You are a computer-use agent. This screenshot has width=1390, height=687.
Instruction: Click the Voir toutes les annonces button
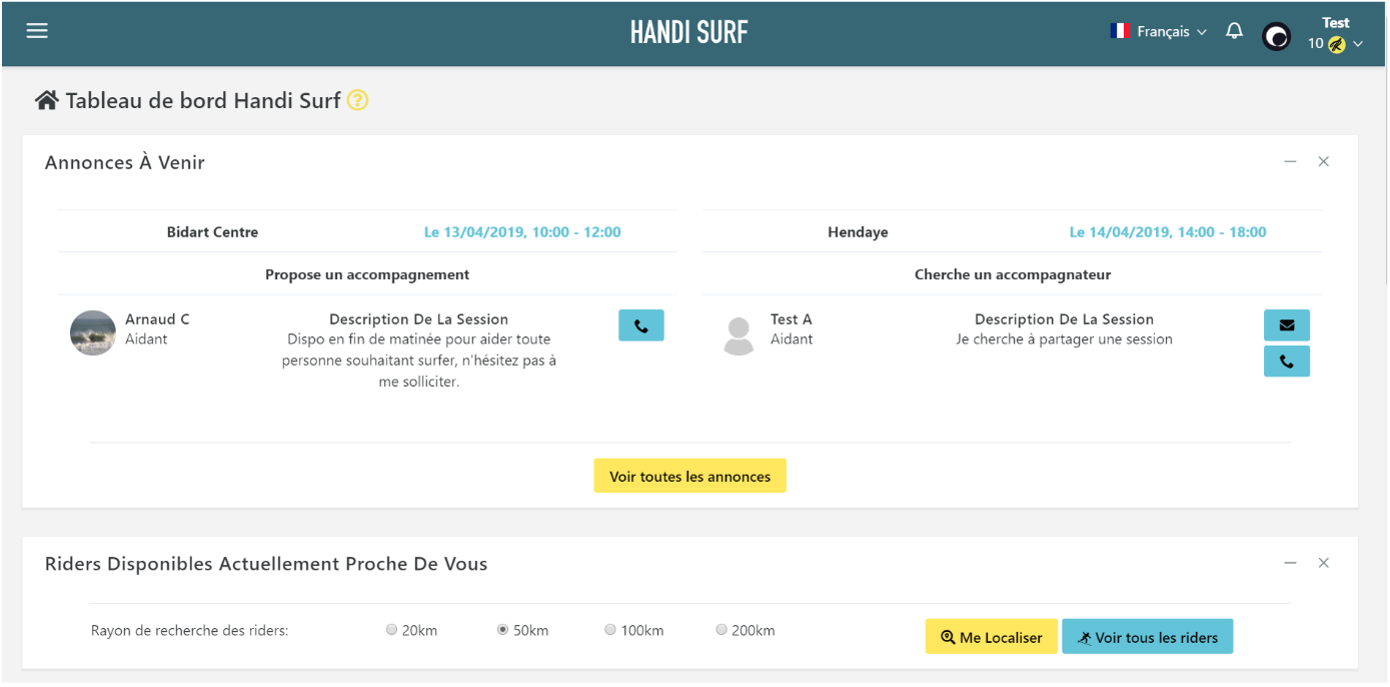click(x=690, y=476)
